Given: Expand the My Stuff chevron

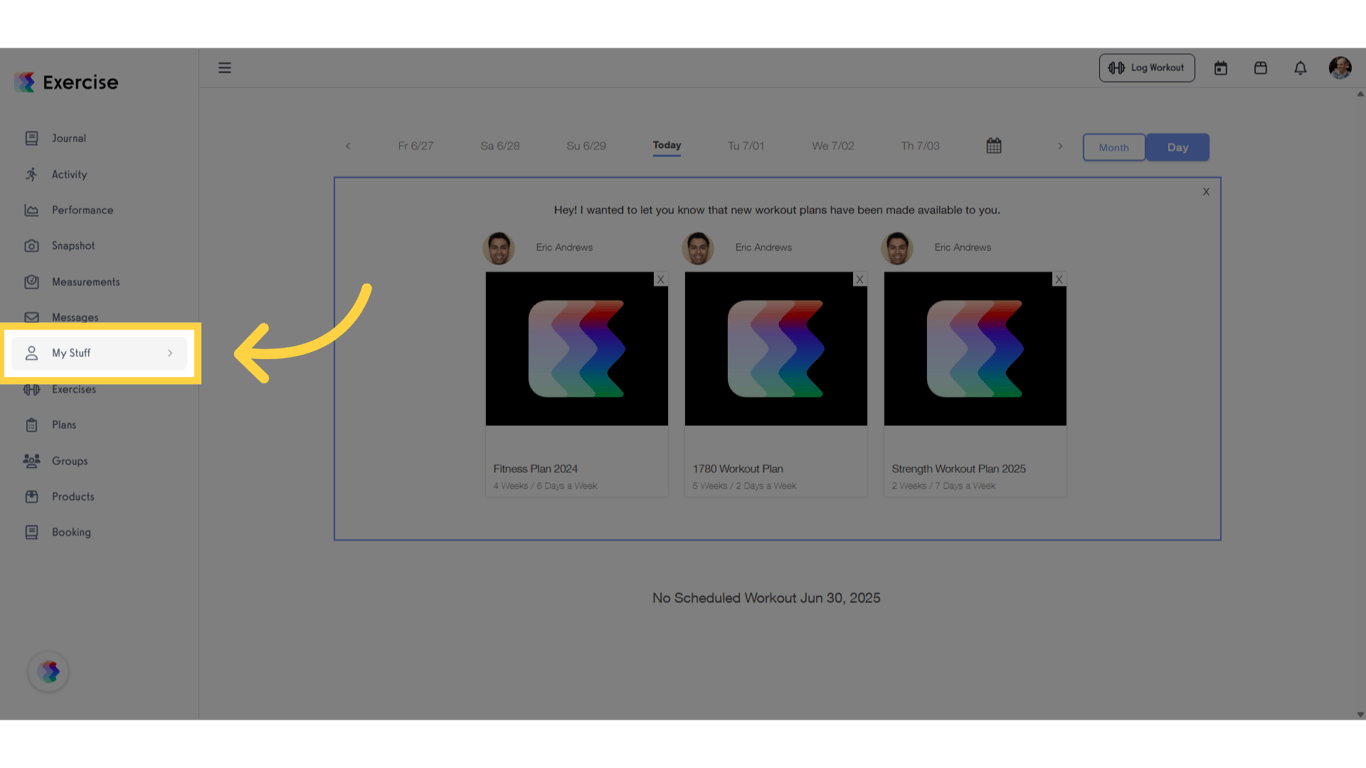Looking at the screenshot, I should pyautogui.click(x=170, y=353).
